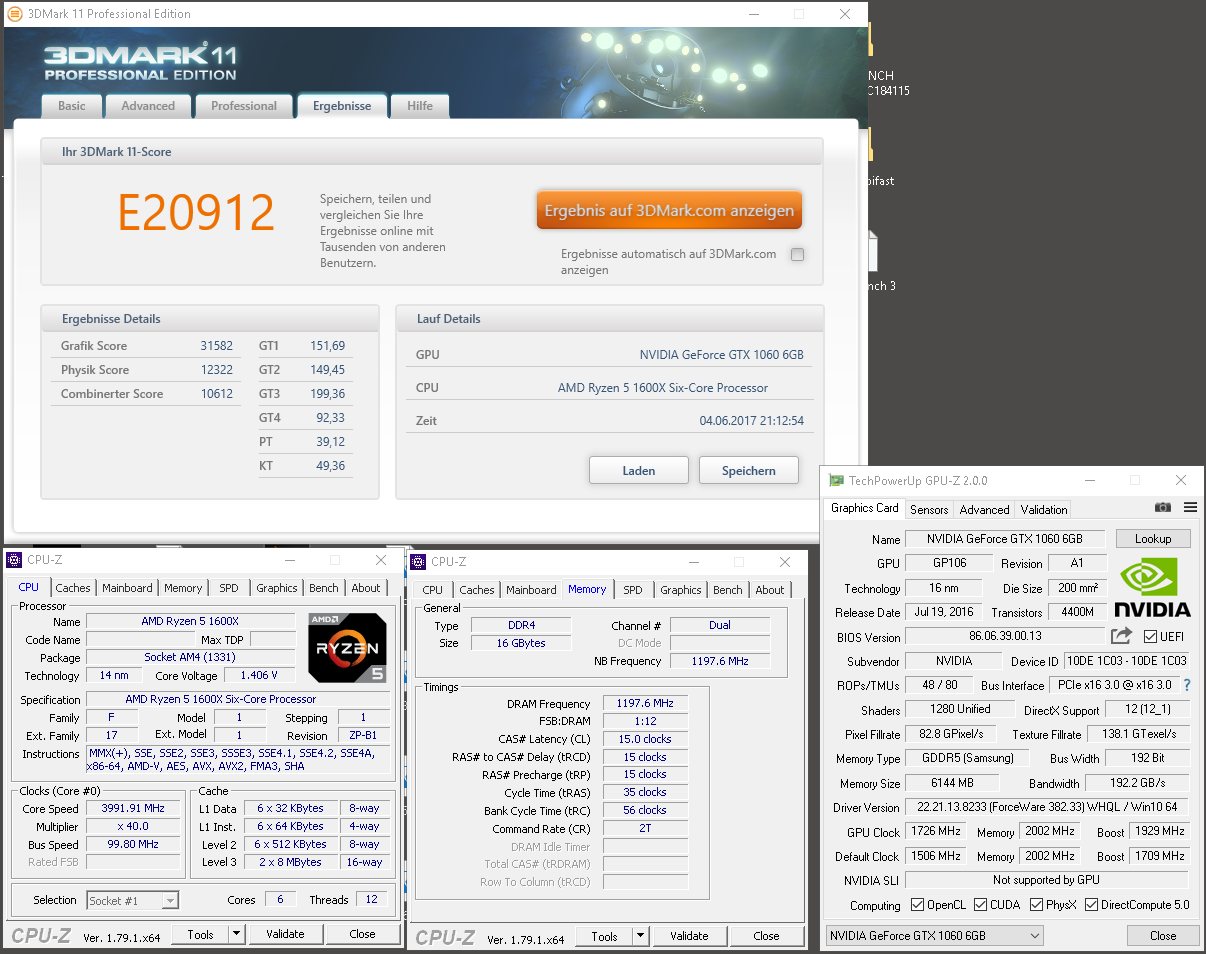Open Advanced tab in GPU-Z
This screenshot has width=1206, height=954.
pos(985,510)
